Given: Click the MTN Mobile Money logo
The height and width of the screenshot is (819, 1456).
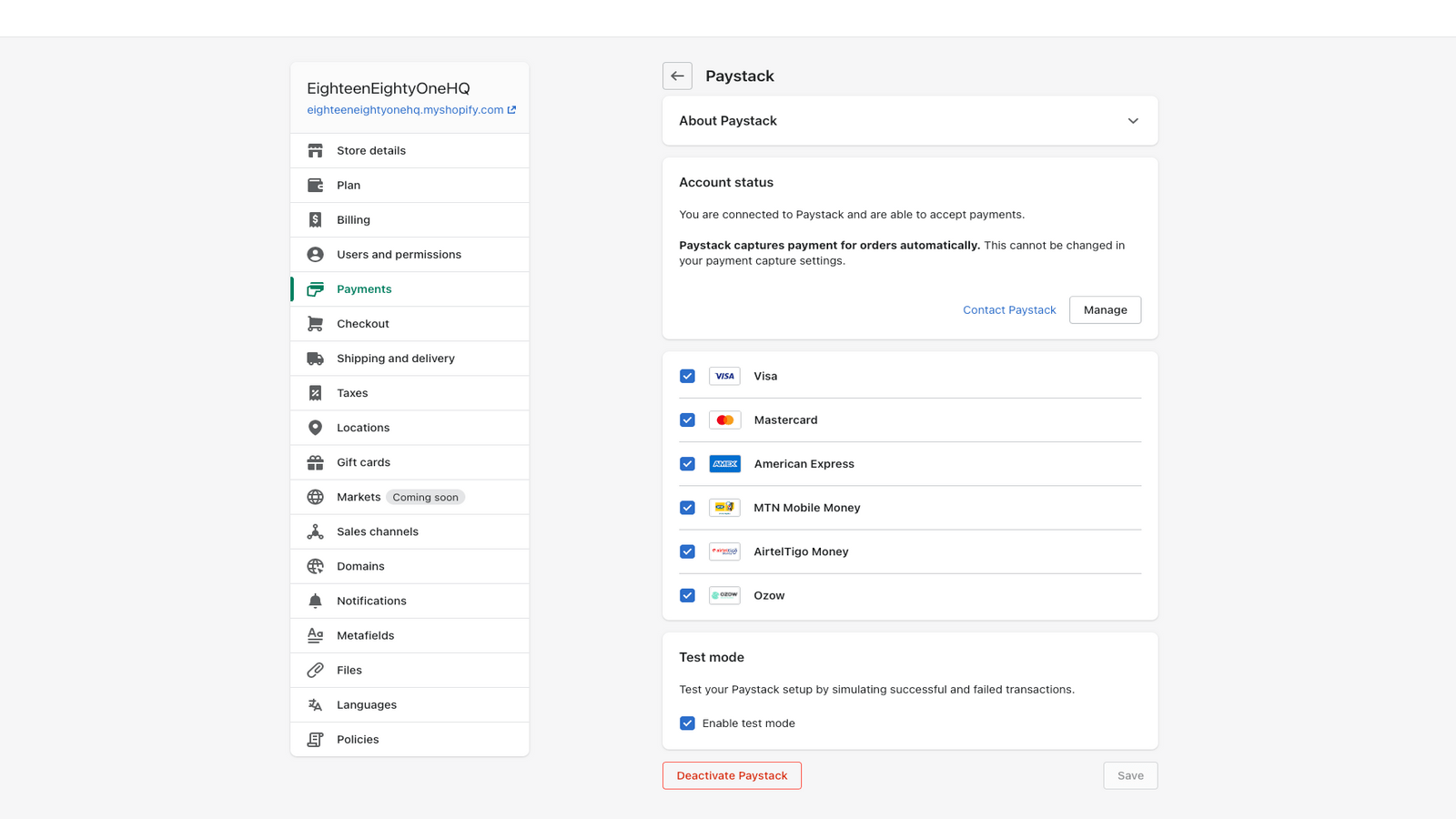Looking at the screenshot, I should pyautogui.click(x=724, y=508).
